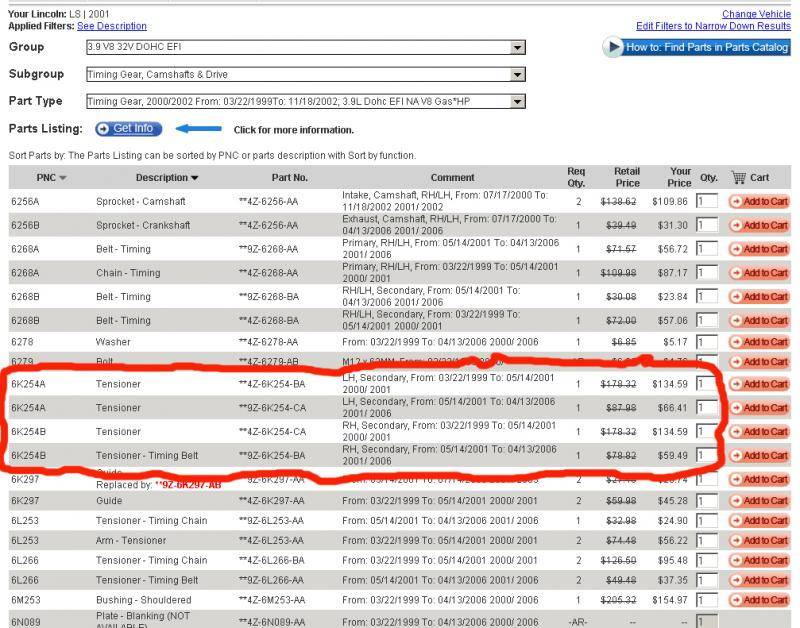Click the Get Info button

pos(128,129)
